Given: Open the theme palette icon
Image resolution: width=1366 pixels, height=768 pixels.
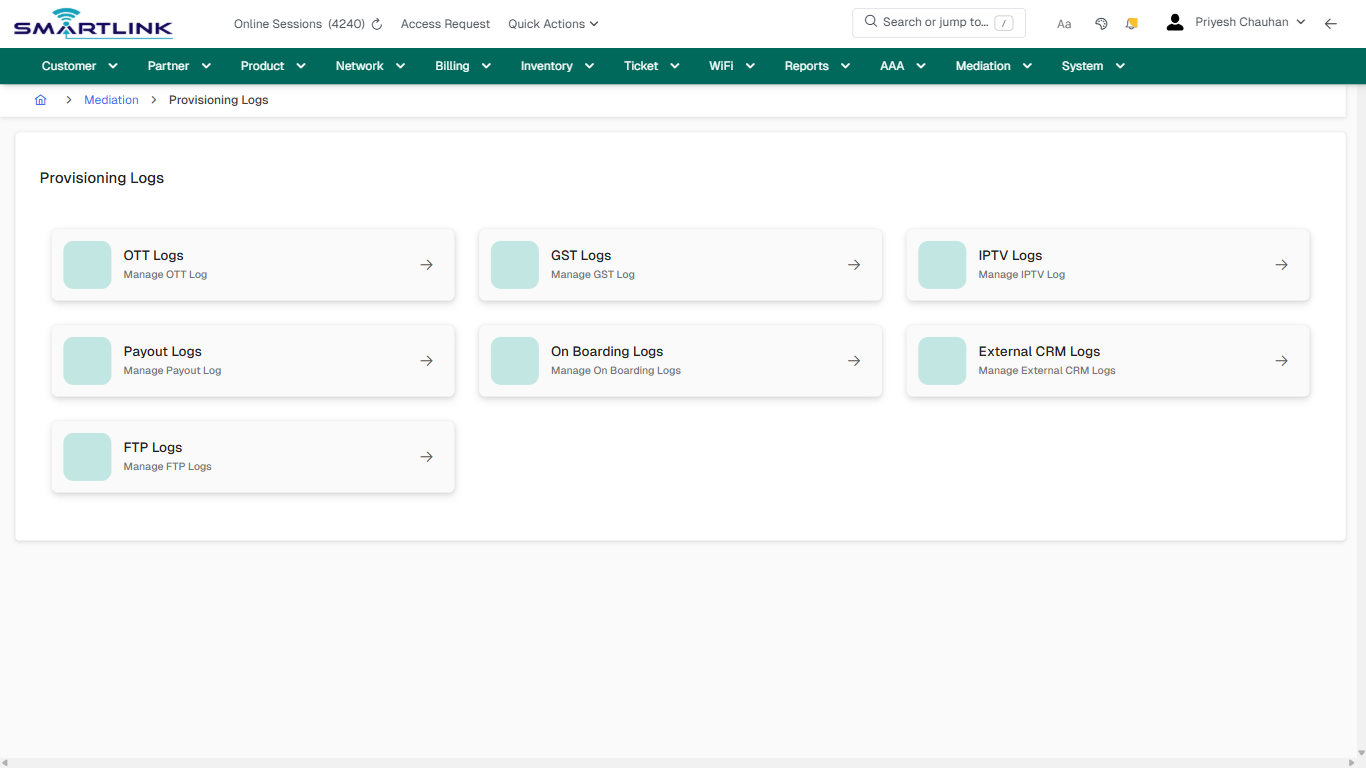Looking at the screenshot, I should pyautogui.click(x=1101, y=23).
